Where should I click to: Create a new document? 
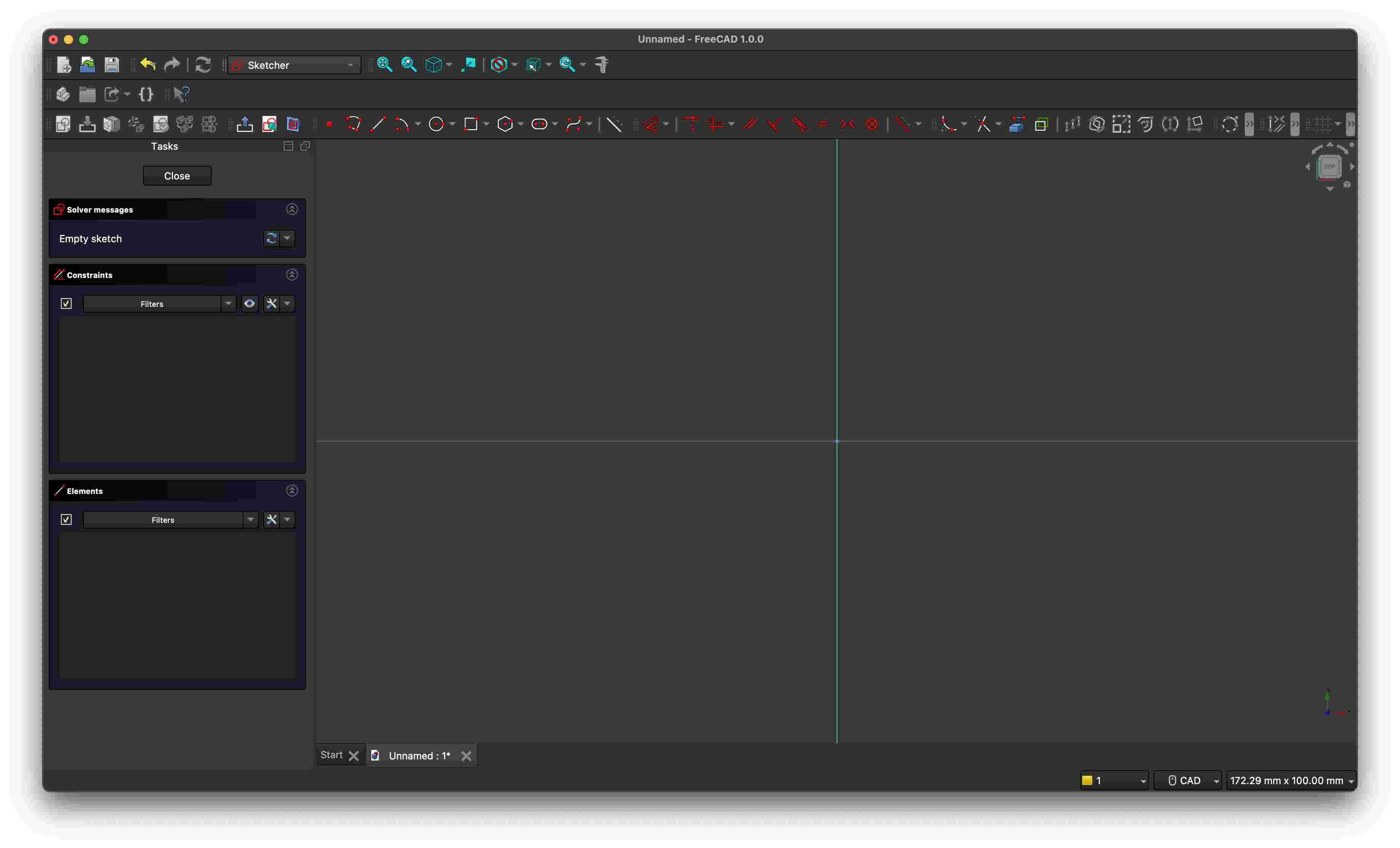(64, 65)
